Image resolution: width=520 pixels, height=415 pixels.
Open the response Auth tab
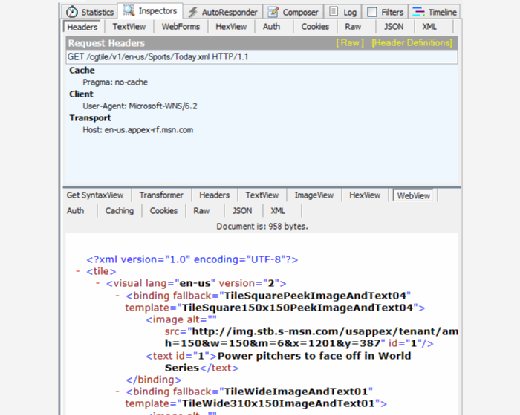click(x=75, y=211)
